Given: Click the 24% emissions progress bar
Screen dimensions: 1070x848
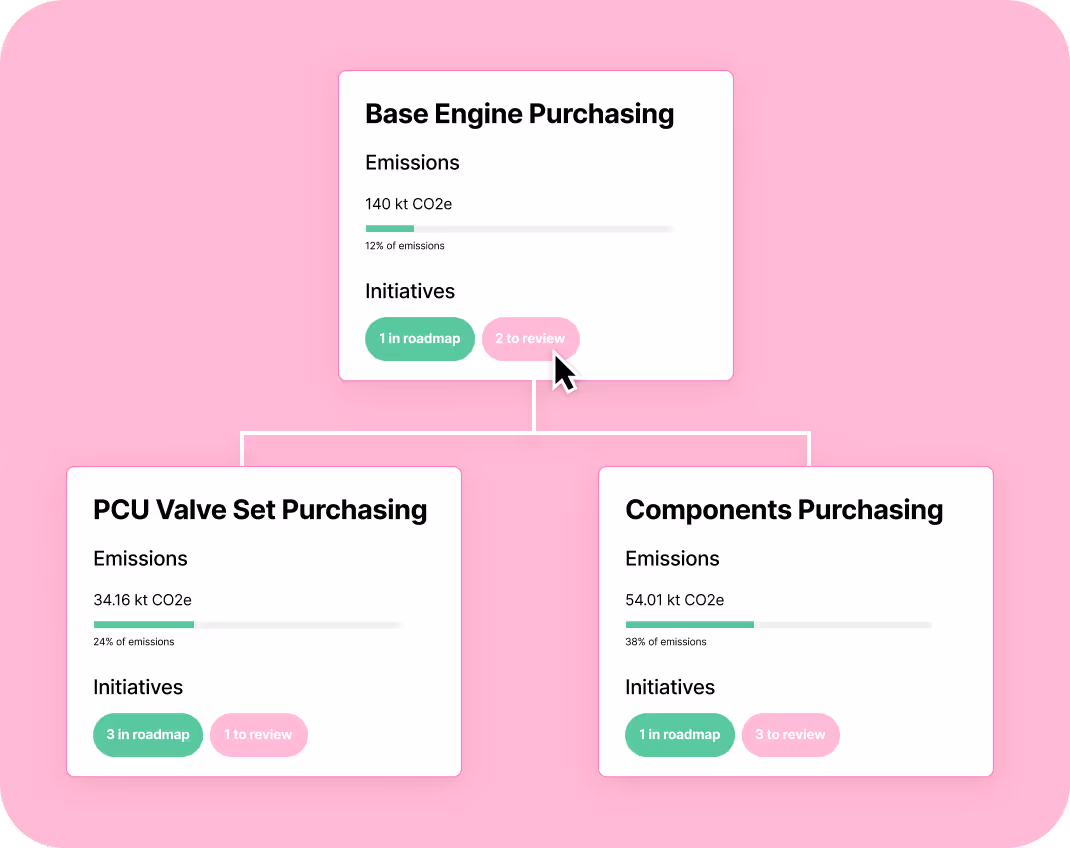Looking at the screenshot, I should pos(246,624).
